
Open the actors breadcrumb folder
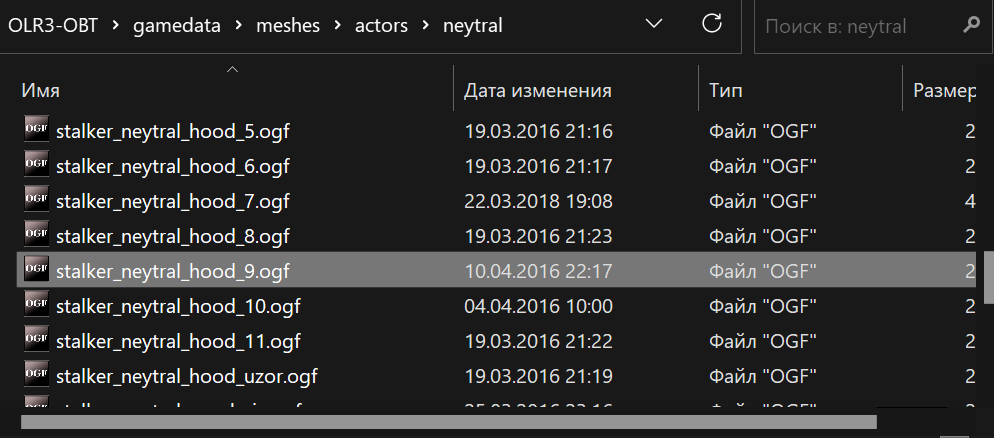click(x=381, y=25)
